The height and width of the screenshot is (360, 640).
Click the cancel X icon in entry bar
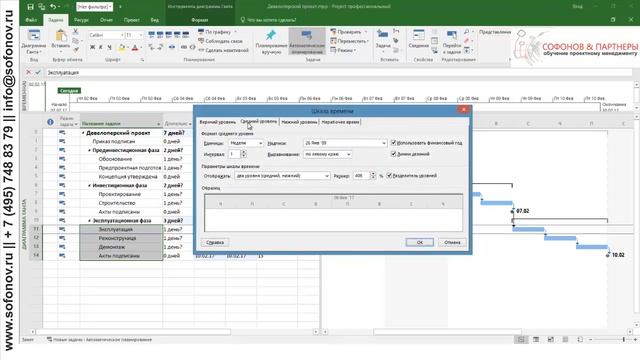29,72
